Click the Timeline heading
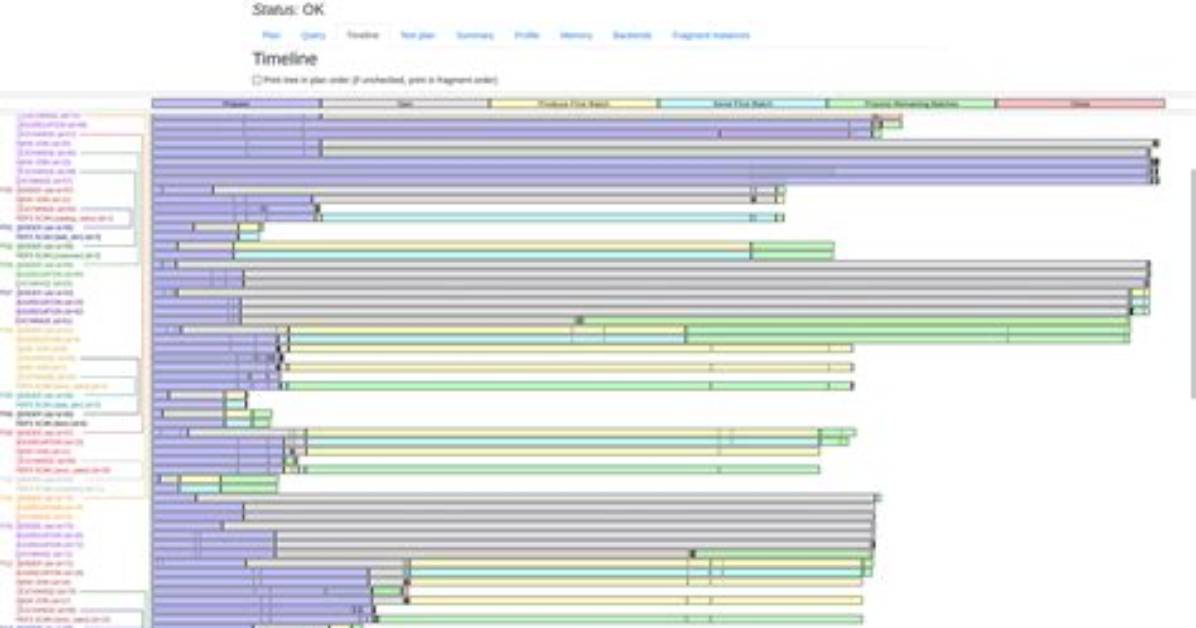The image size is (1196, 628). coord(285,59)
